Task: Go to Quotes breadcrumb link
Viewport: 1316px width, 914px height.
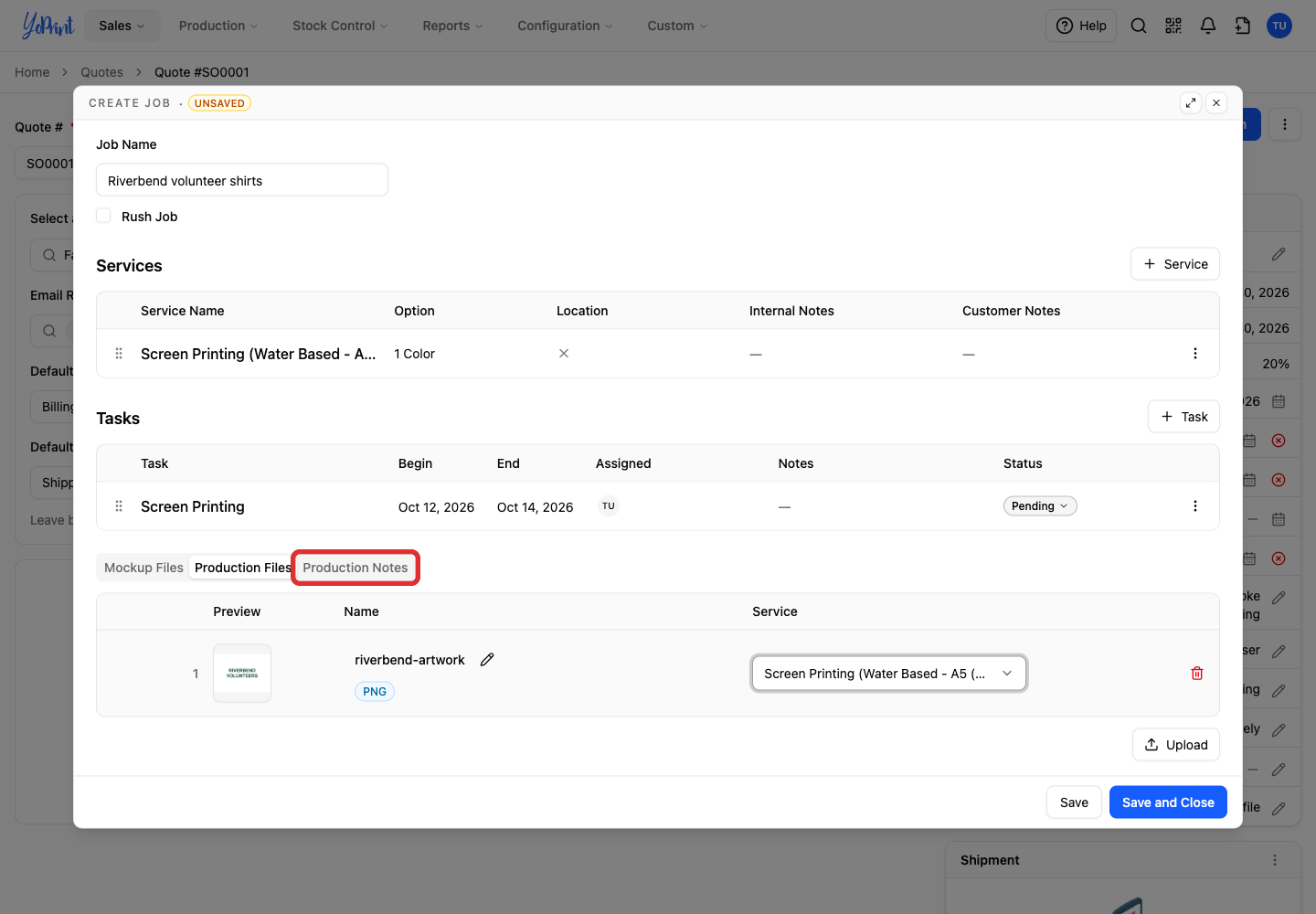Action: click(x=101, y=72)
